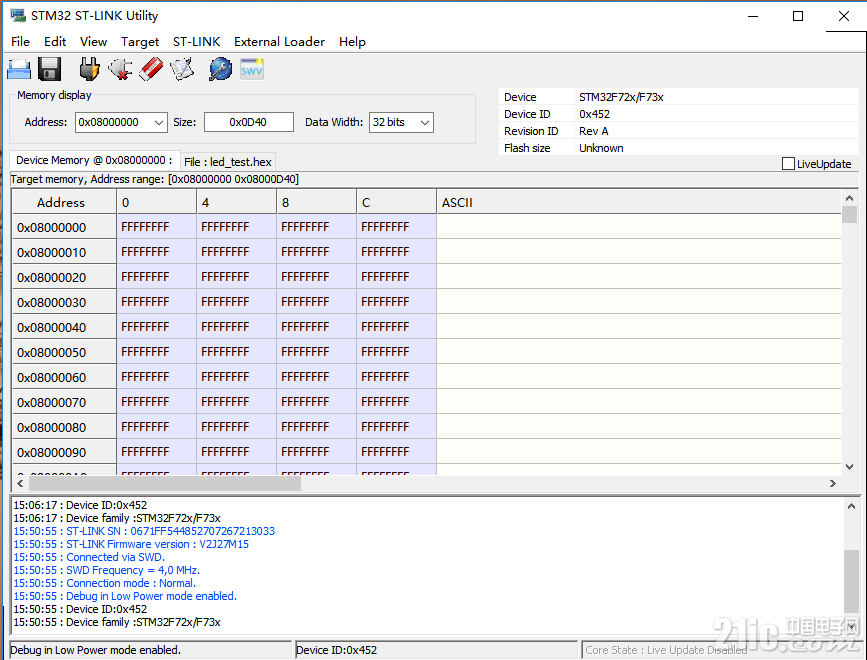867x660 pixels.
Task: Open the SWV viewer icon
Action: tap(252, 70)
